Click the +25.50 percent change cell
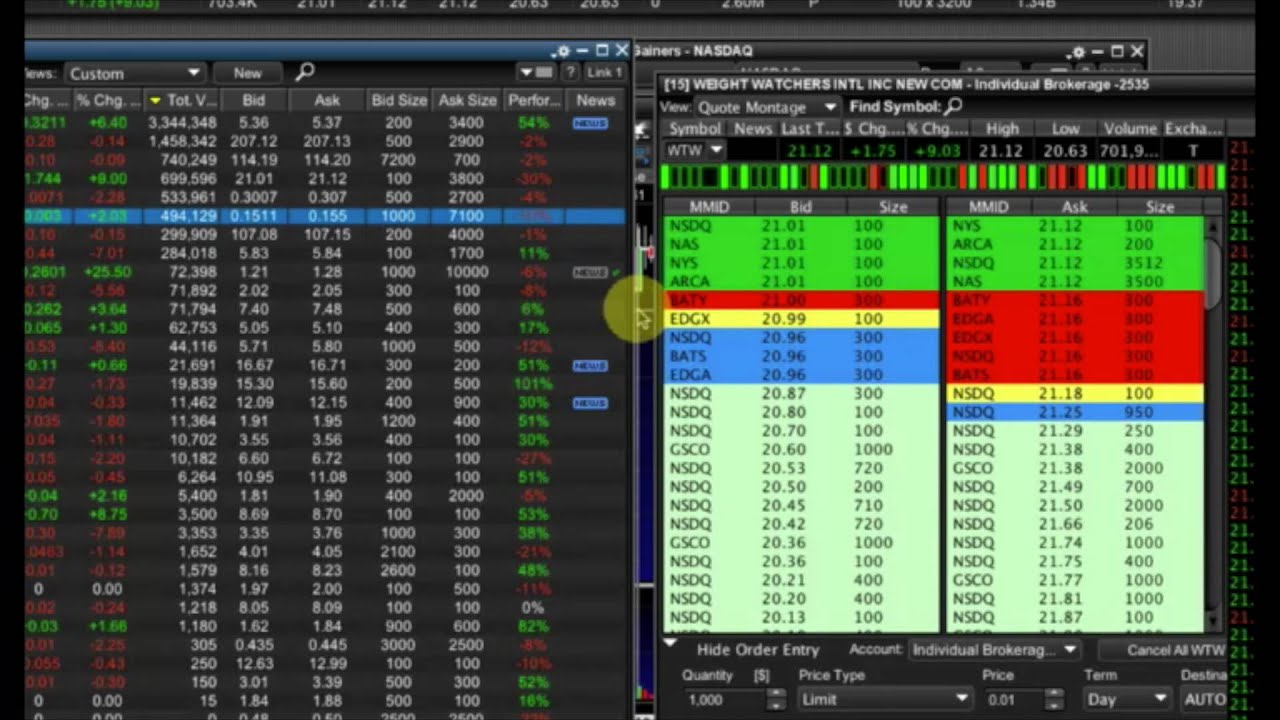The height and width of the screenshot is (720, 1280). (110, 272)
